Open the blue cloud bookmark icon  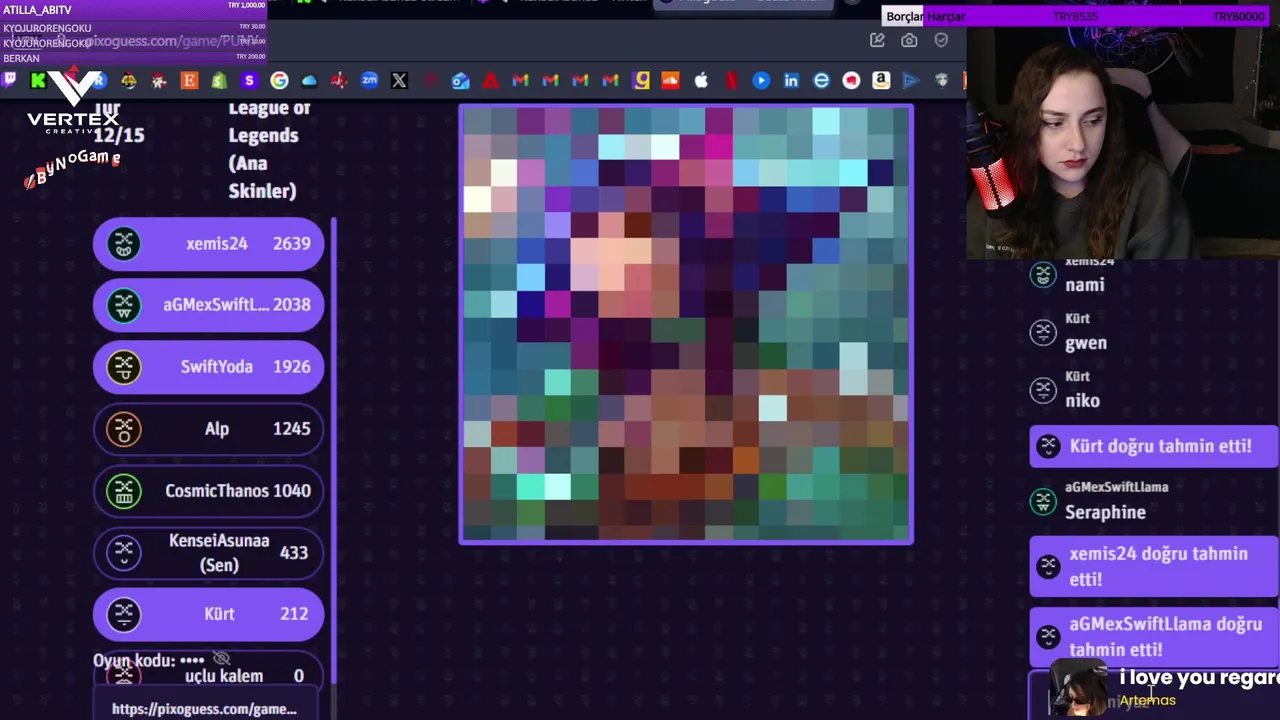(309, 80)
